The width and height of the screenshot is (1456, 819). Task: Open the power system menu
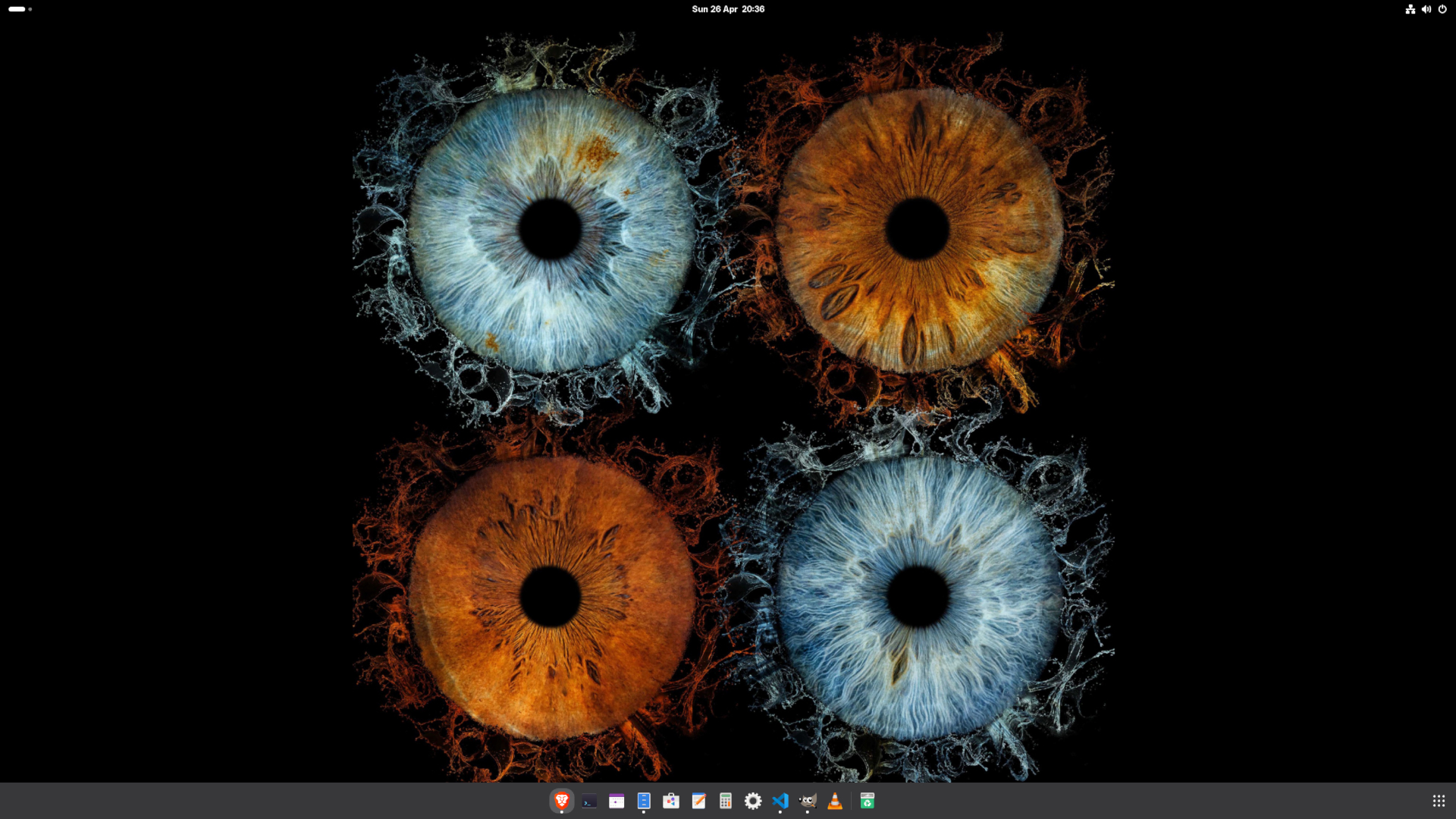(1442, 9)
